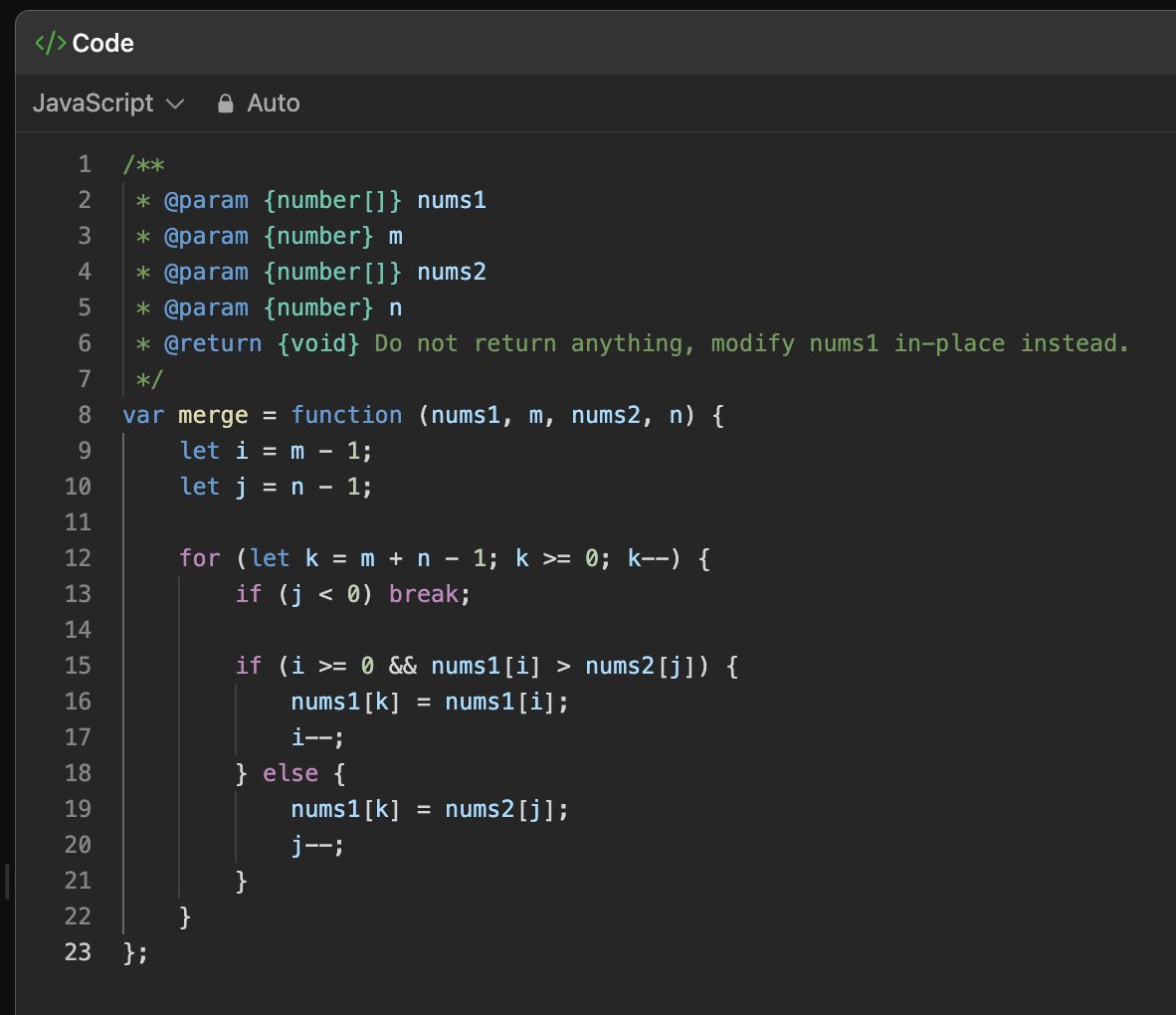This screenshot has width=1176, height=1015.
Task: Click 'let i = m - 1;' line
Action: (x=276, y=451)
